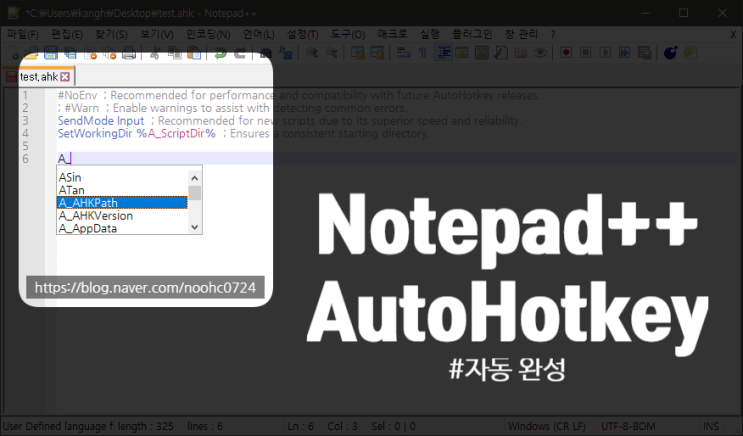Choose A_AppData from autocomplete list
Screen dimensions: 743x436
122,228
